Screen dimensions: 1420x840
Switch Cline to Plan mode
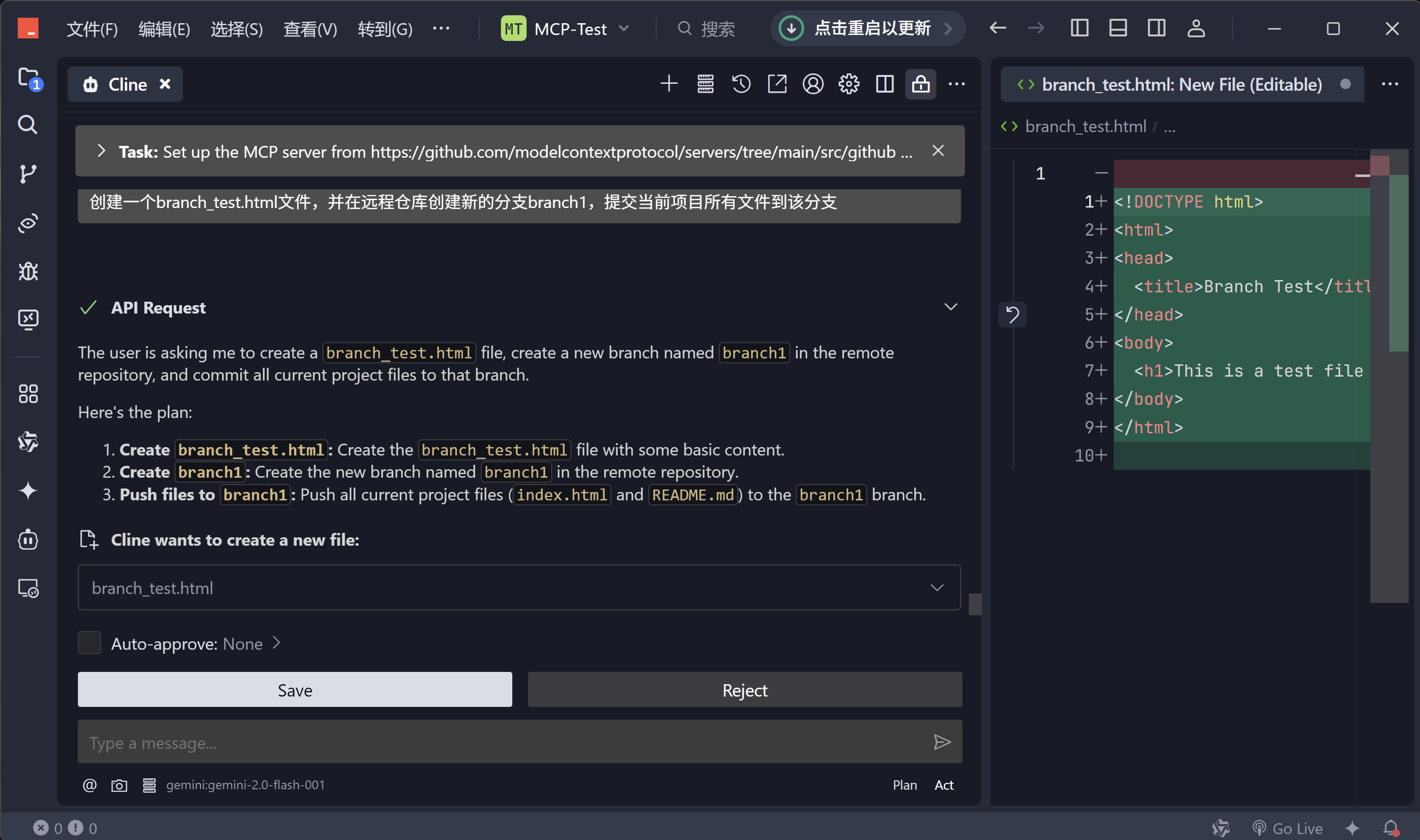click(904, 785)
